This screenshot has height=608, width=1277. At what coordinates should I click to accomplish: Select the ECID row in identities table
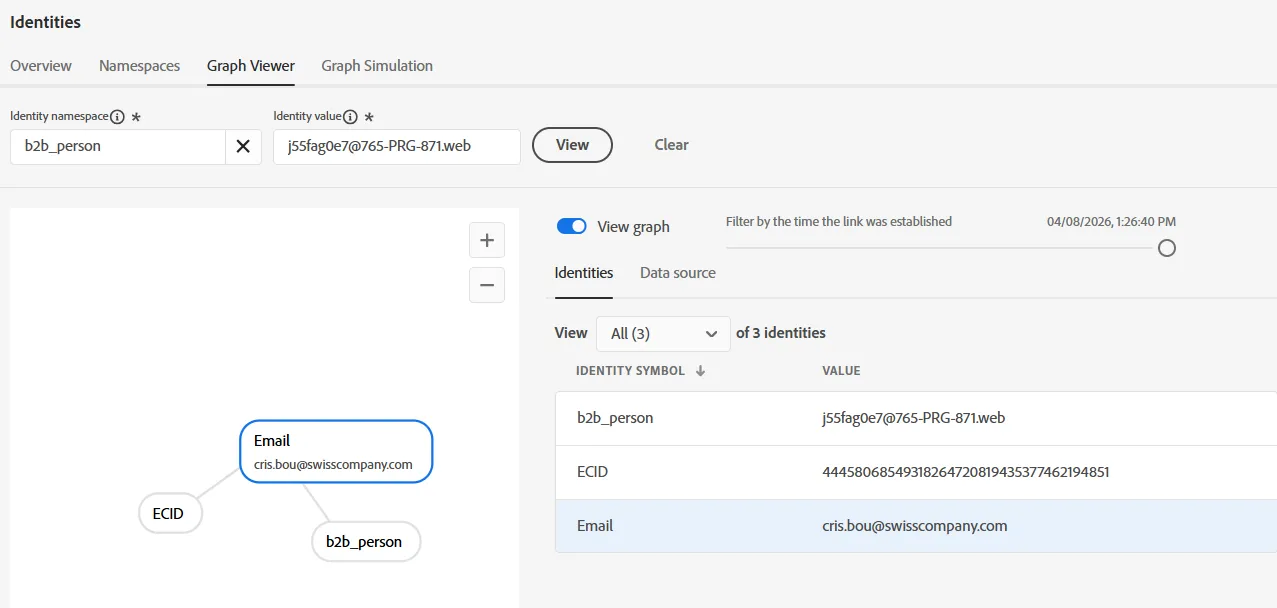916,472
